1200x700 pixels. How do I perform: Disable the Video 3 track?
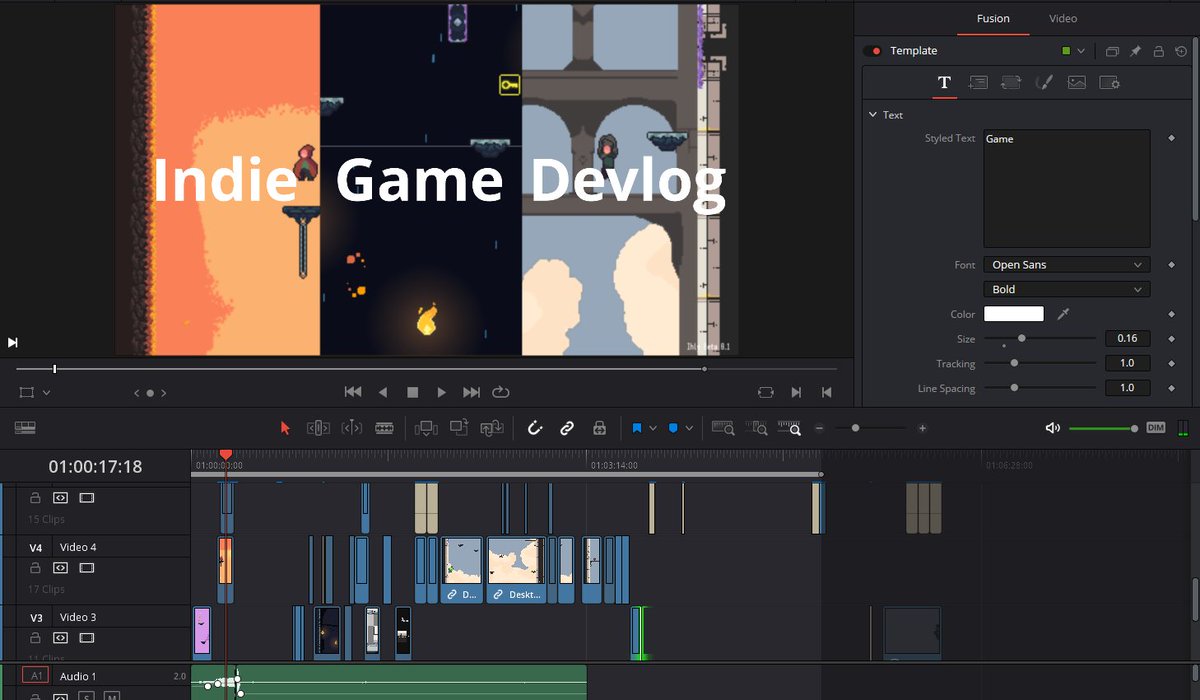pos(87,638)
